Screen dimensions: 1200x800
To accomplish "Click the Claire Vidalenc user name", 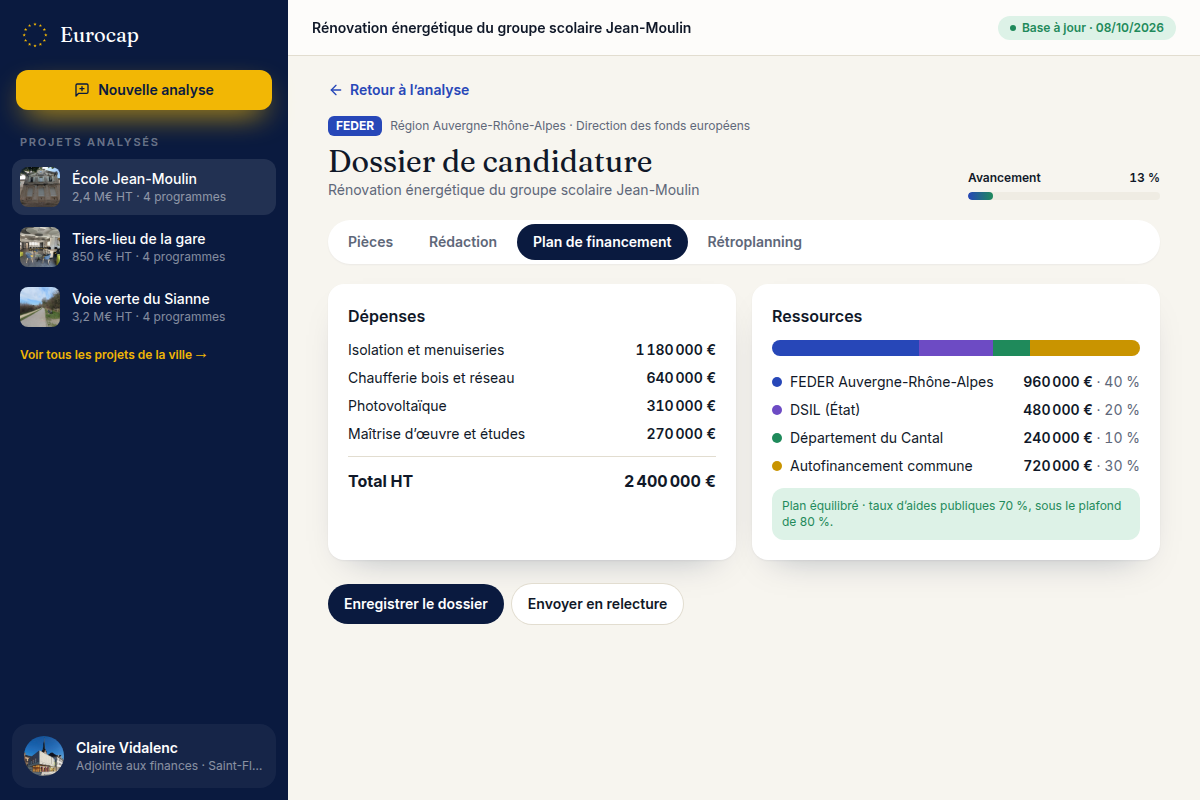I will pos(127,748).
